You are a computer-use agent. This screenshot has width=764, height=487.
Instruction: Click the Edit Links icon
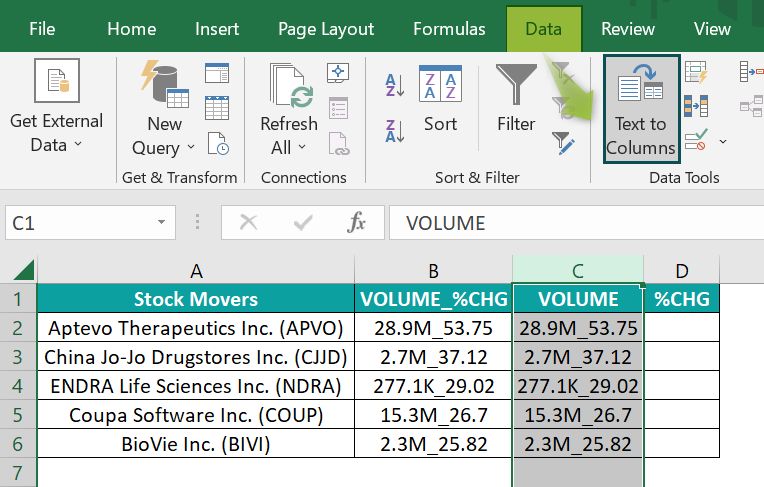point(339,144)
